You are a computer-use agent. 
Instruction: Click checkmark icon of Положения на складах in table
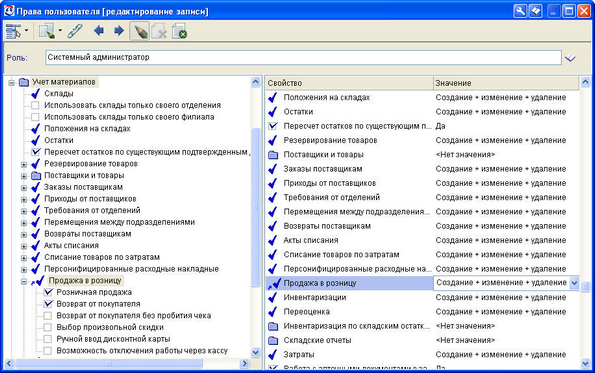[x=272, y=98]
